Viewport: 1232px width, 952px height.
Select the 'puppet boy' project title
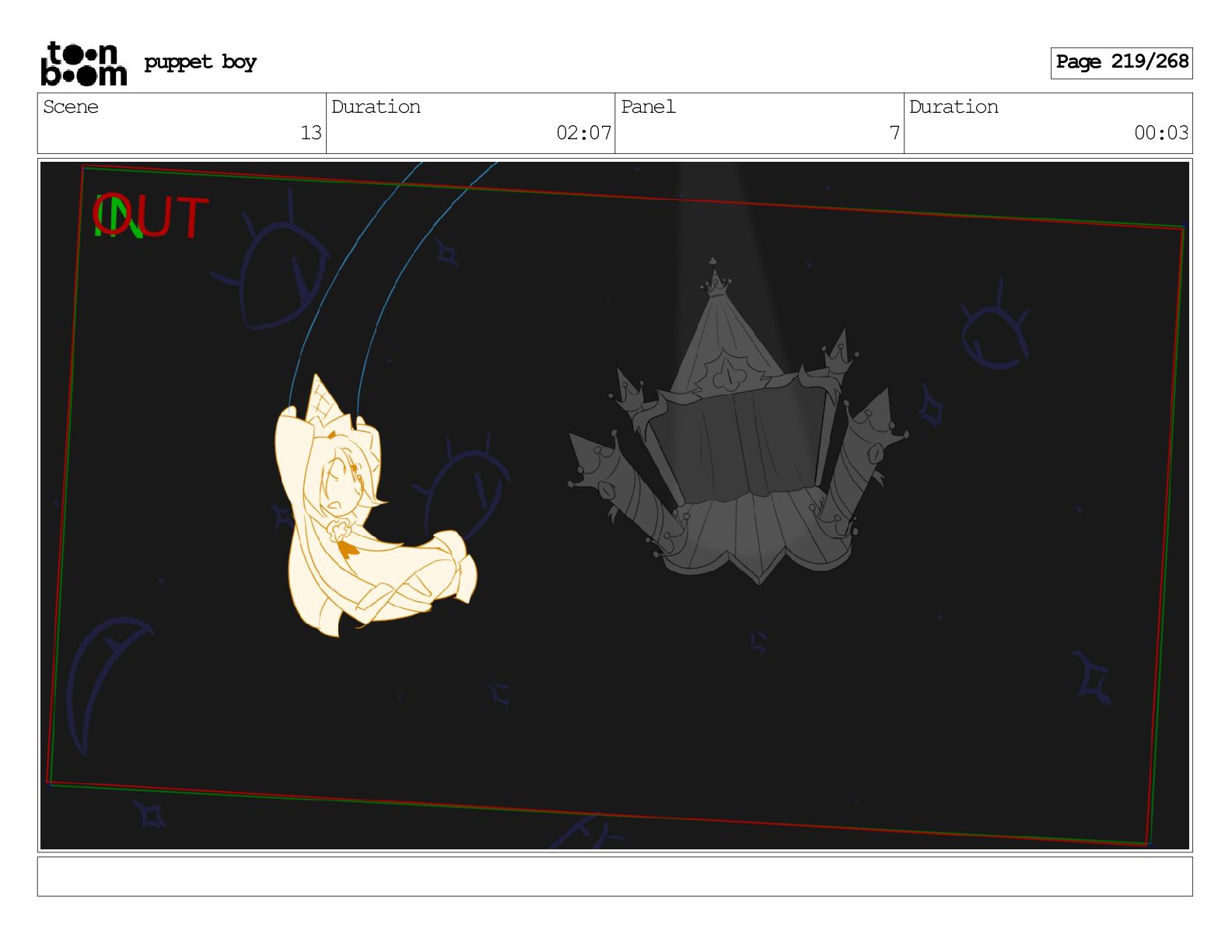[201, 62]
